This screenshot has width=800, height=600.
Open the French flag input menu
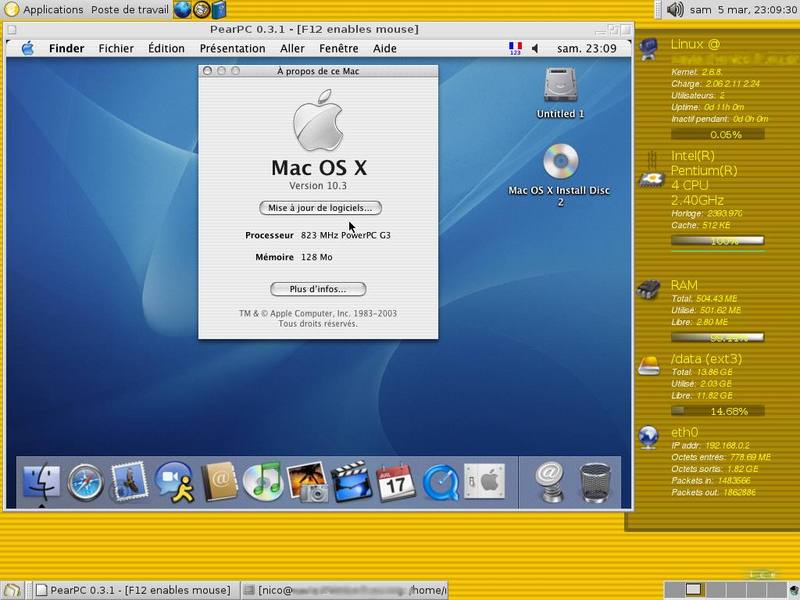515,48
